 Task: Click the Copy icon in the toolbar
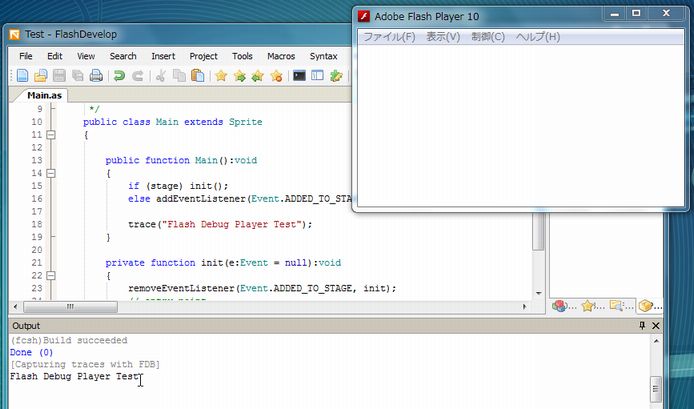click(x=179, y=76)
